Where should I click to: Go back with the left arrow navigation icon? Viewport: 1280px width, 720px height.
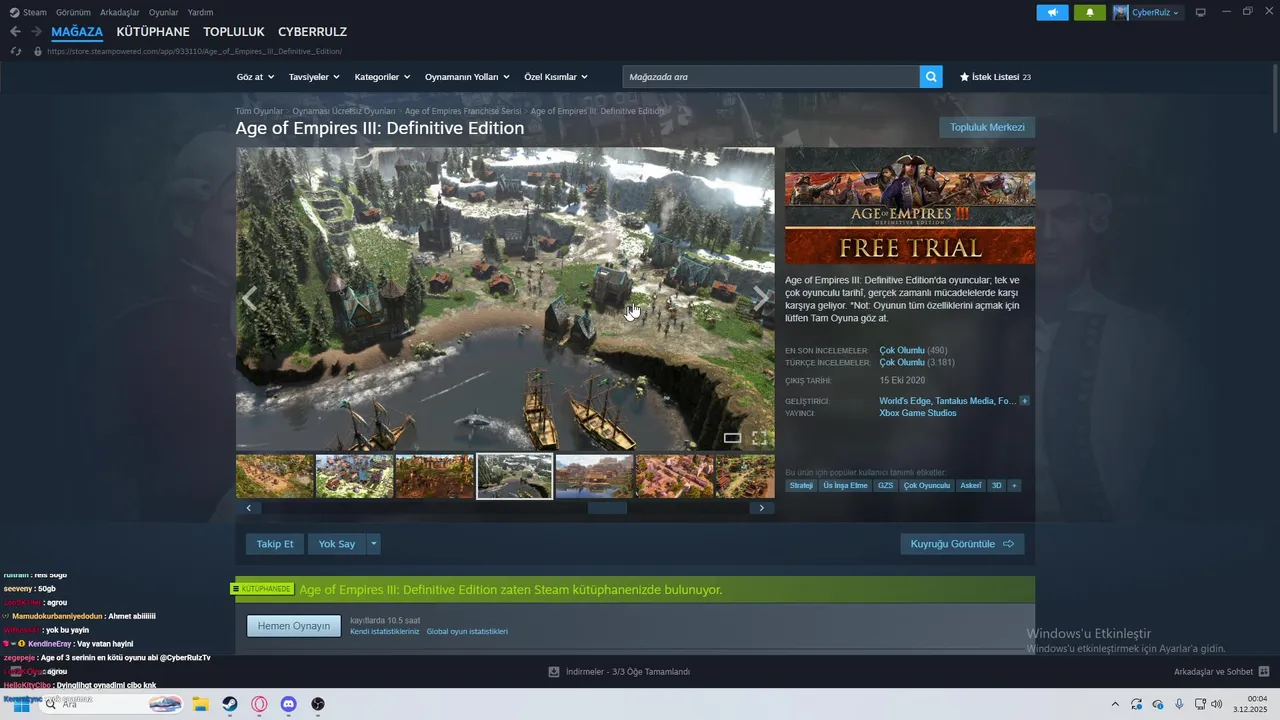15,32
